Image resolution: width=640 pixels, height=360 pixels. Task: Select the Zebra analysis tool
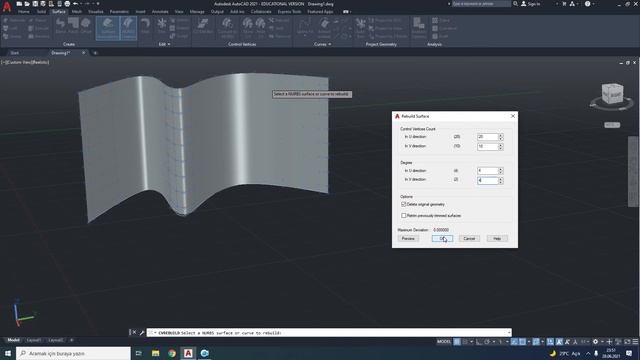(x=441, y=20)
